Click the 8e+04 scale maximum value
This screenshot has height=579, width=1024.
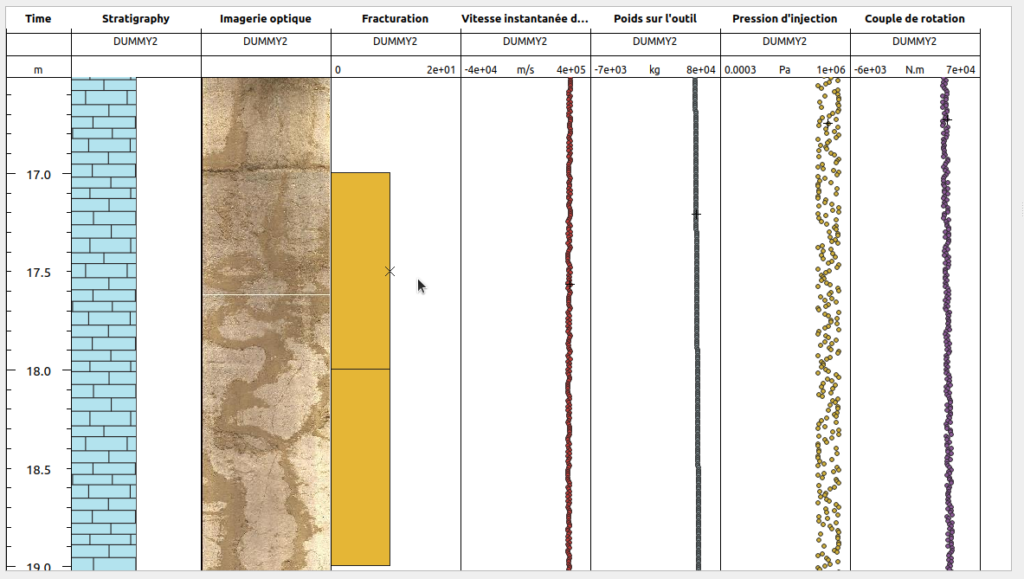(x=701, y=70)
